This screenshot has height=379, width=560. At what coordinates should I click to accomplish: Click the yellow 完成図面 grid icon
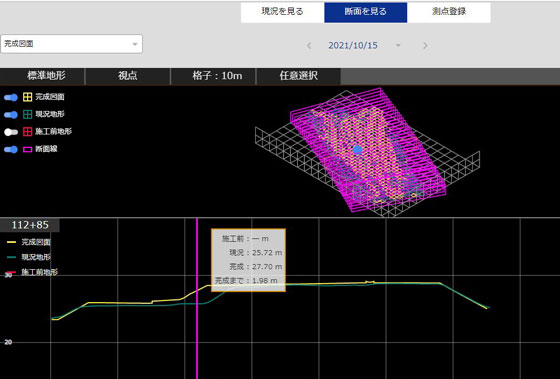pyautogui.click(x=28, y=97)
